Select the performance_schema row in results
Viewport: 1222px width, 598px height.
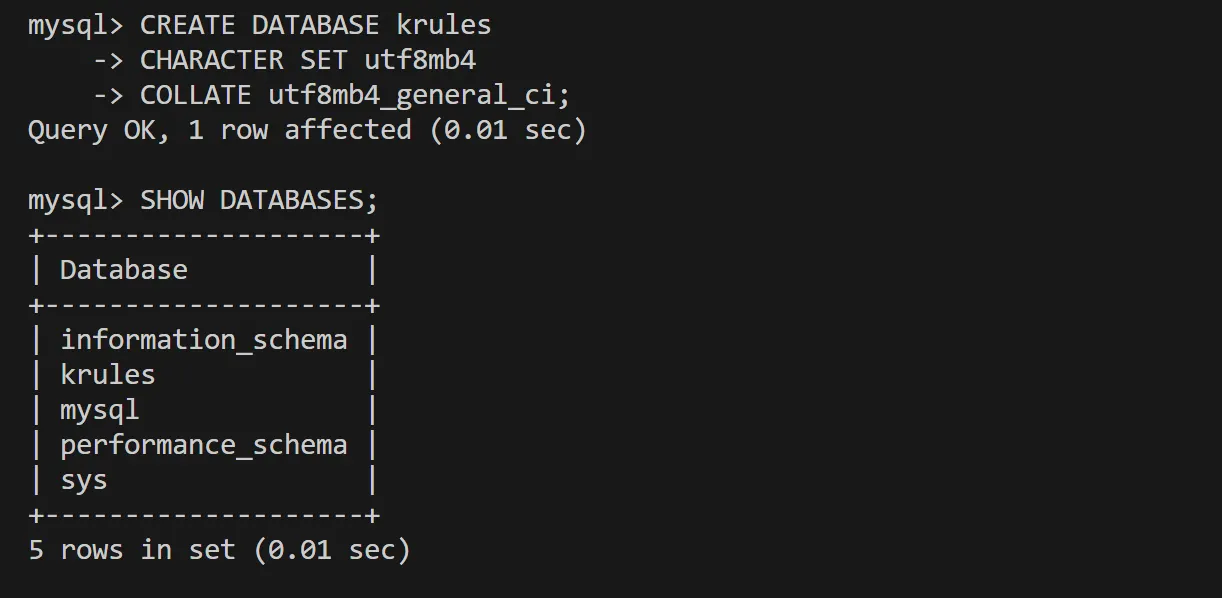pyautogui.click(x=204, y=445)
